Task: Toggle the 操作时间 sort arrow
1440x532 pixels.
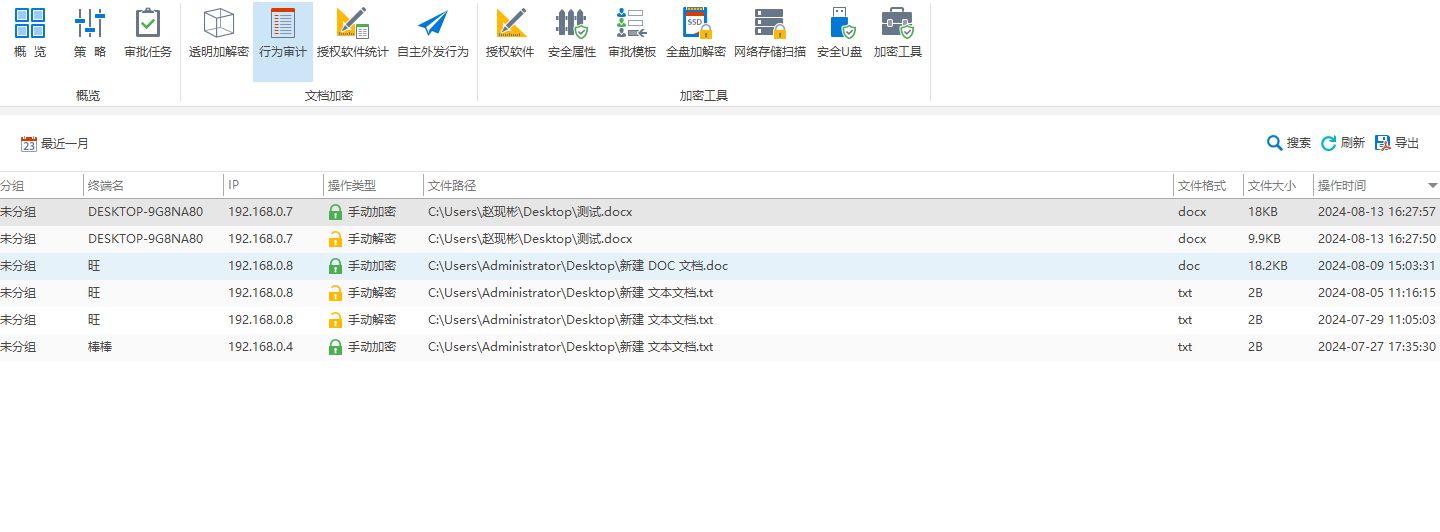Action: coord(1432,186)
